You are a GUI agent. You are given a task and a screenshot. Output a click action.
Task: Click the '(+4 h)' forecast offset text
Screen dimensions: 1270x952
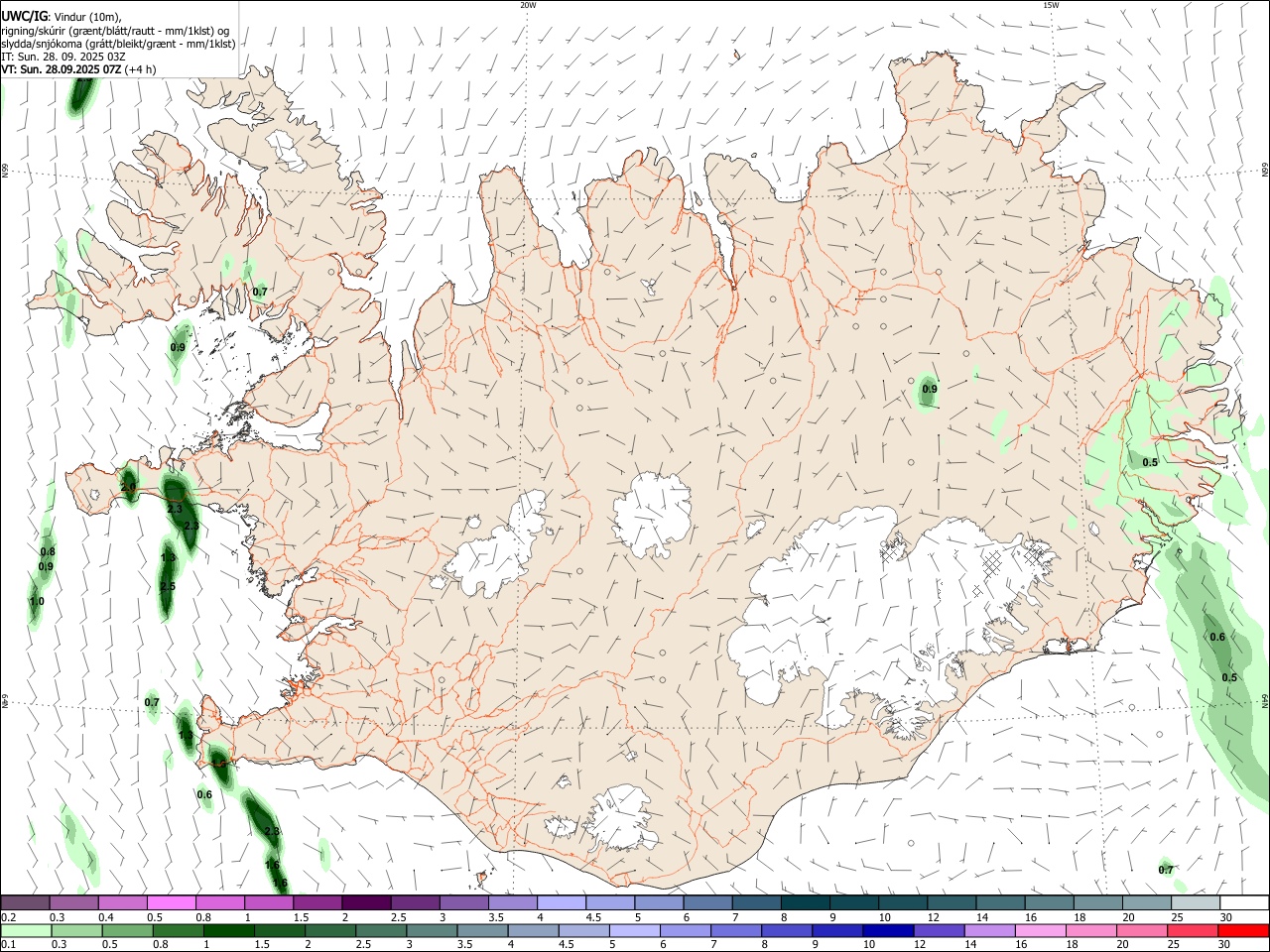click(x=140, y=69)
